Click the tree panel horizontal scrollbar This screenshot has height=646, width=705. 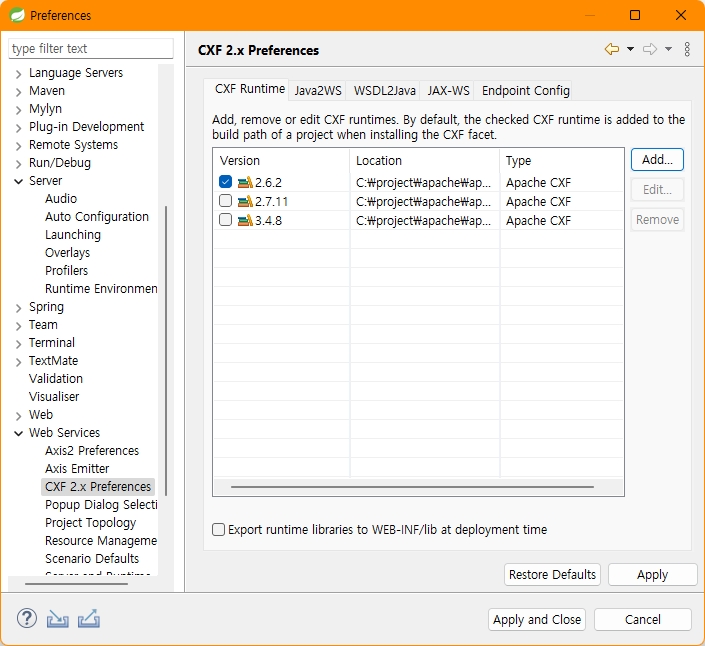click(76, 584)
